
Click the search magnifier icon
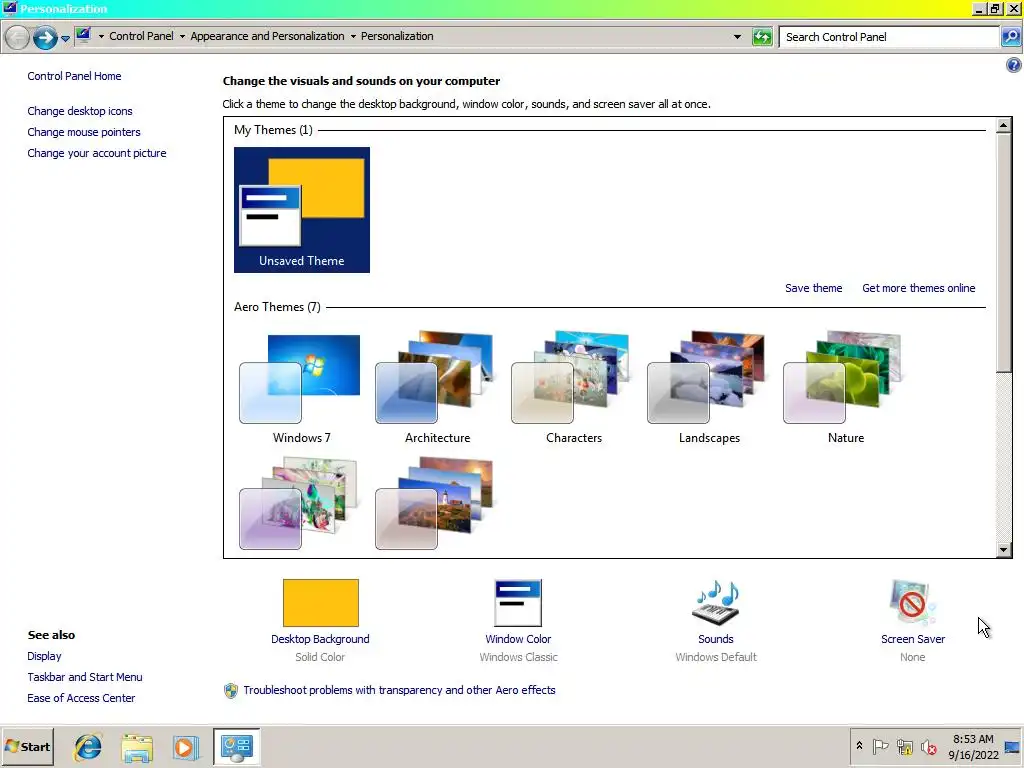click(1010, 37)
